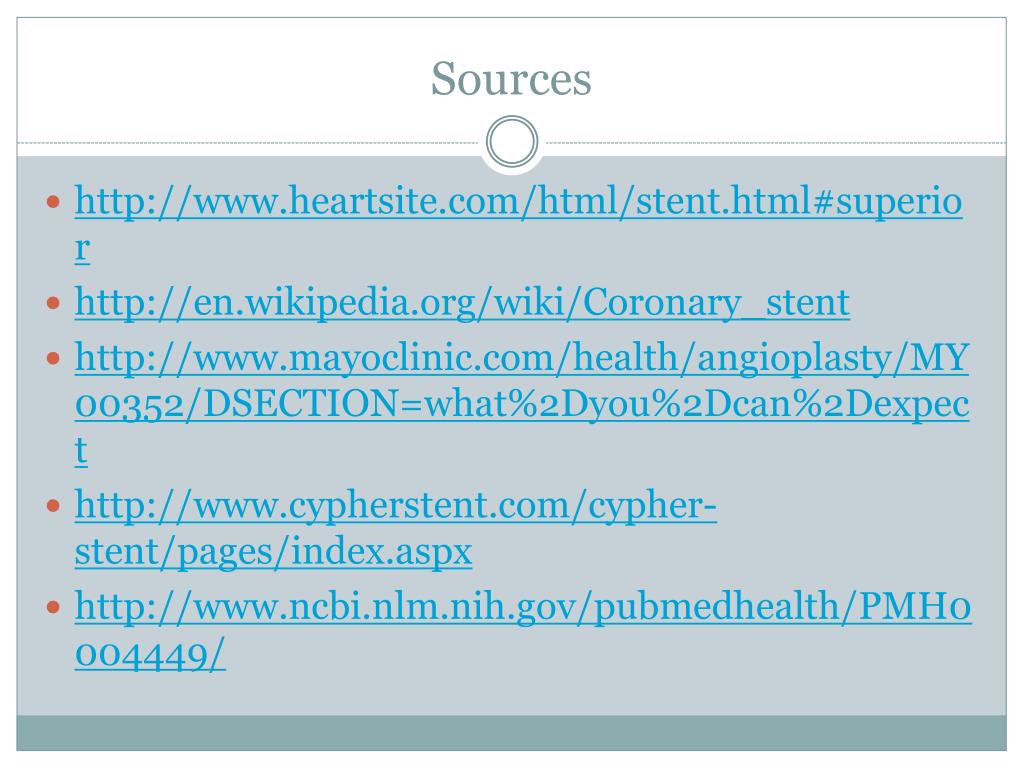Open the ncbi.nlm.nih.gov pubmedhealth link
Screen dimensions: 1024x768
coord(523,607)
